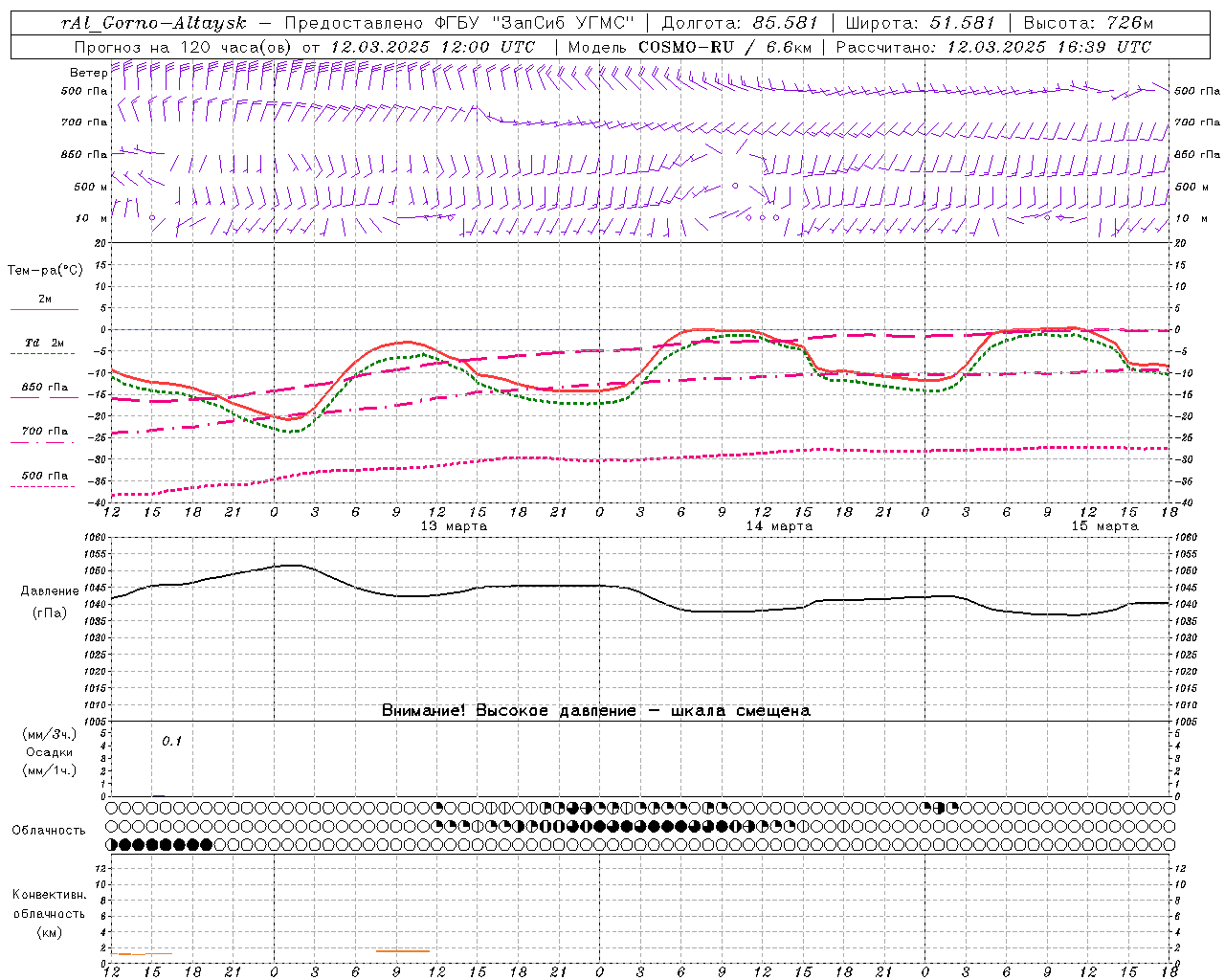Click the Осадки precipitation label
The height and width of the screenshot is (980, 1225).
50,753
